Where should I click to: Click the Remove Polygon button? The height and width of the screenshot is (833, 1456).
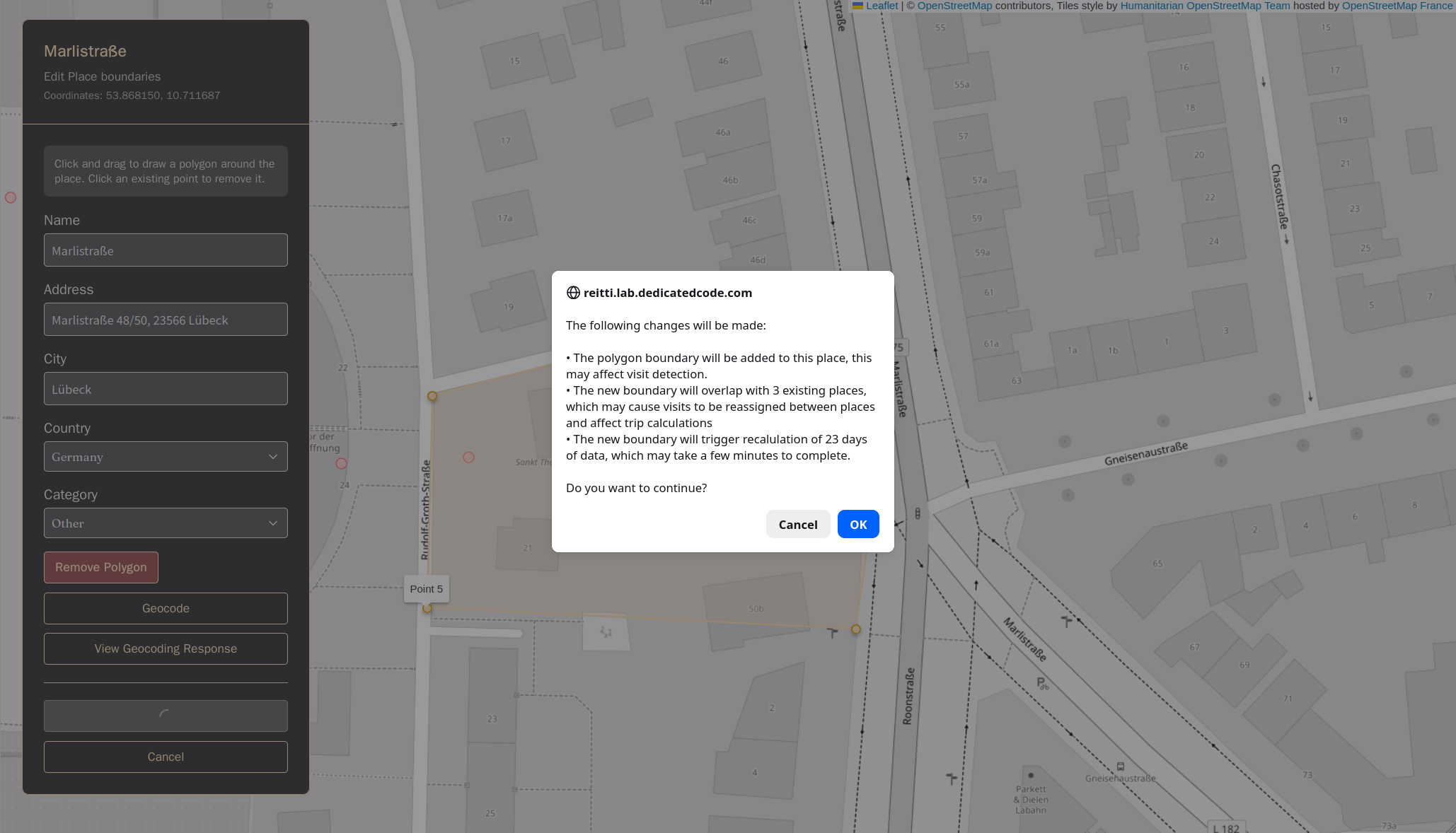(x=100, y=567)
